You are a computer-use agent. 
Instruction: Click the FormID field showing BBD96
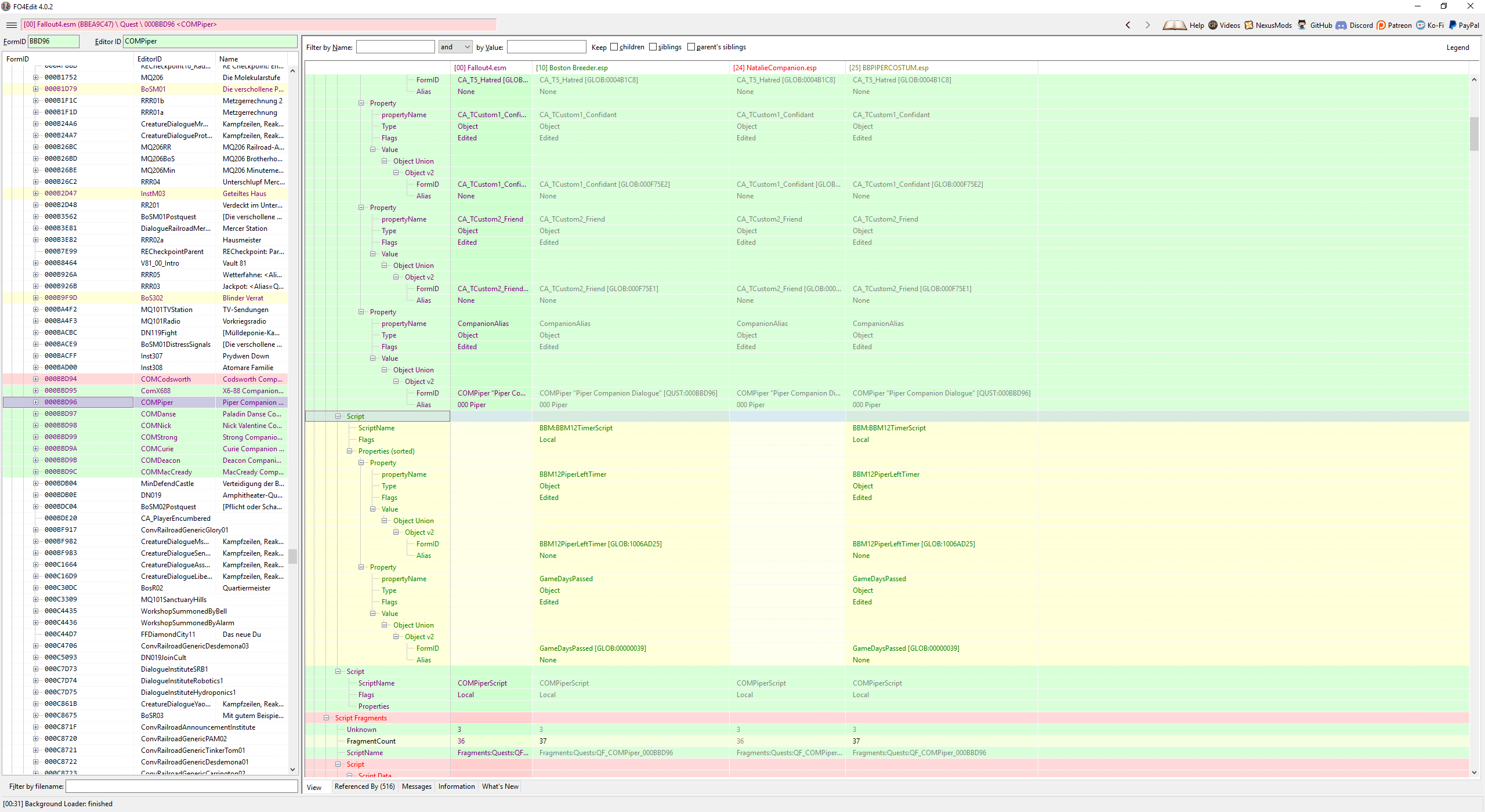coord(53,41)
